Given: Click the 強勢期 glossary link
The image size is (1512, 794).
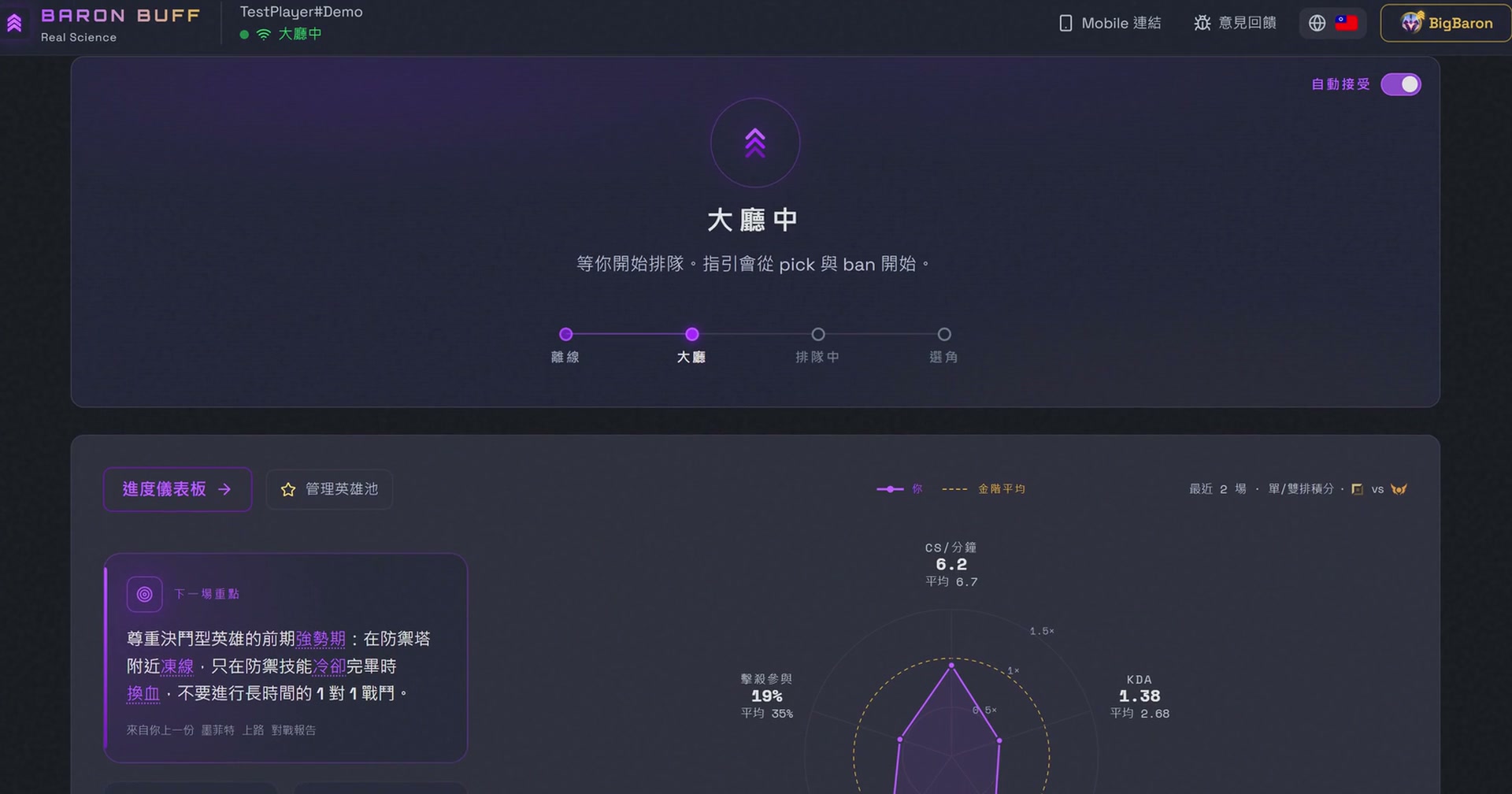Looking at the screenshot, I should click(321, 639).
